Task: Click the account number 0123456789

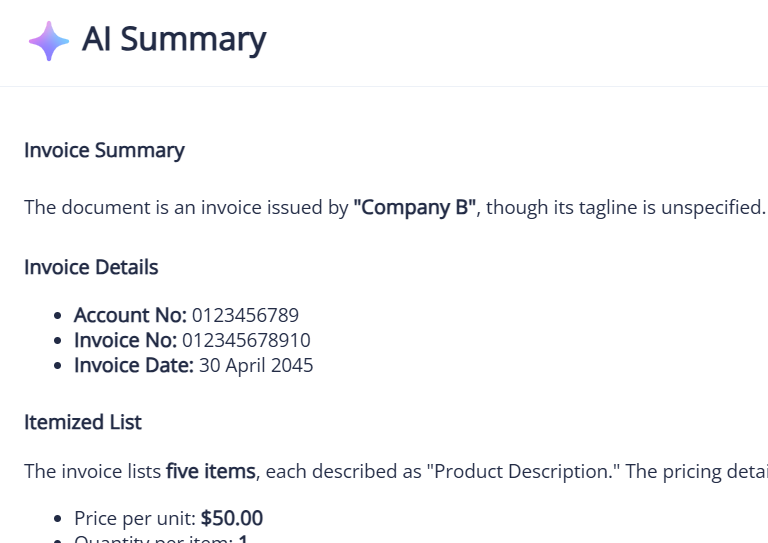Action: tap(245, 315)
